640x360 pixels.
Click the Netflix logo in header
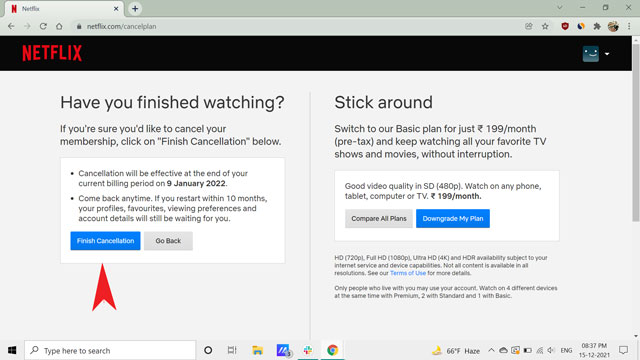[x=52, y=53]
